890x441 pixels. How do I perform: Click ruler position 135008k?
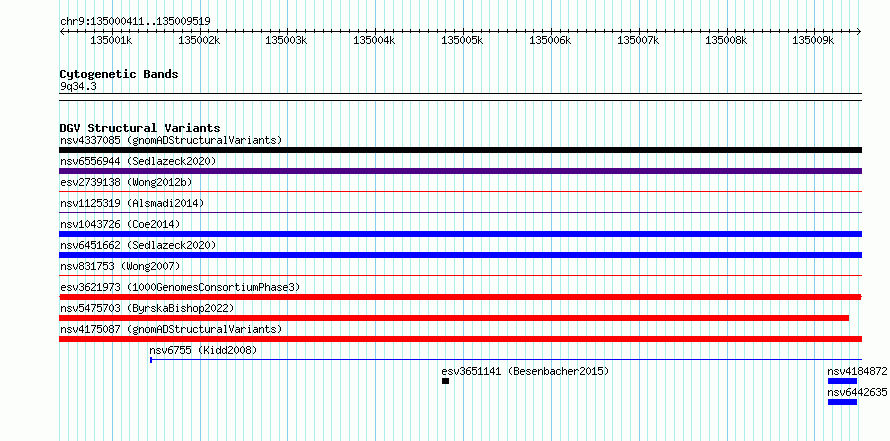[726, 40]
